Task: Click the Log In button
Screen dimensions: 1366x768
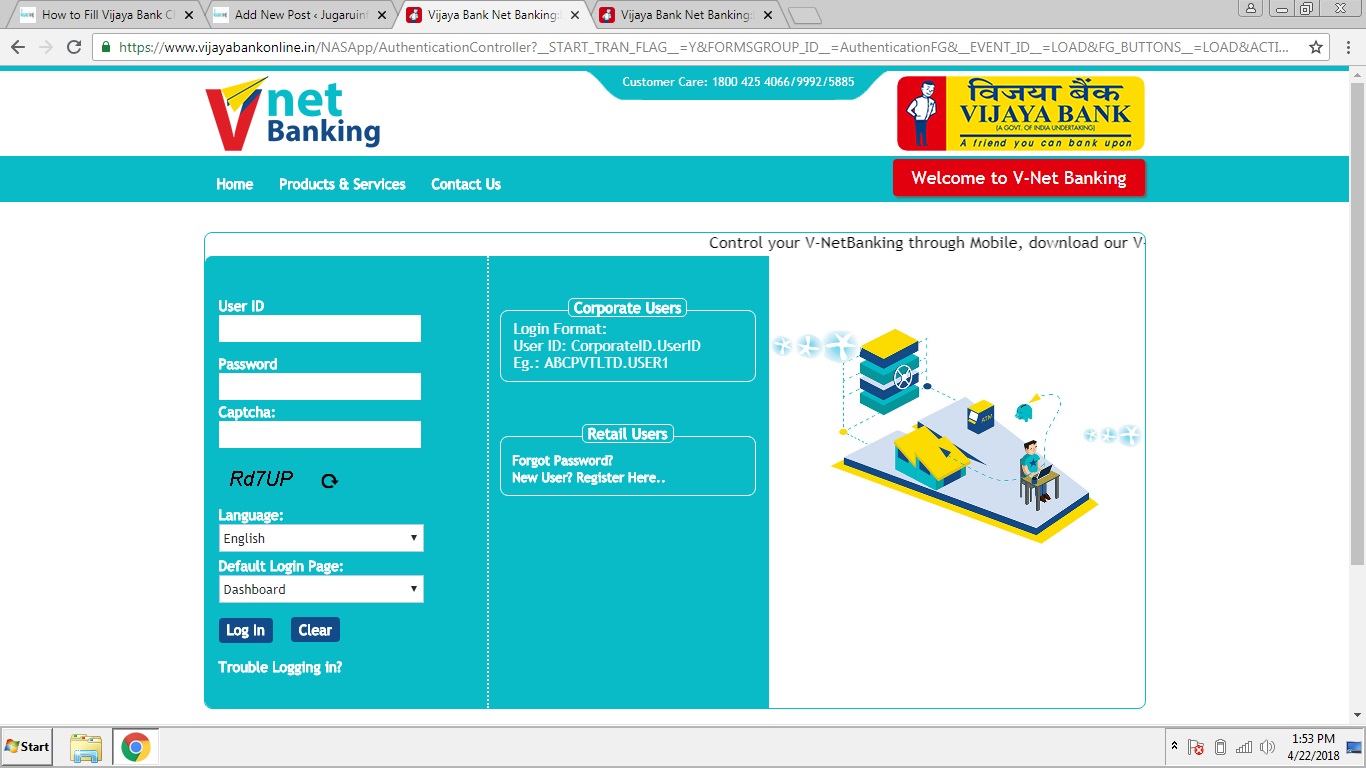Action: coord(245,630)
